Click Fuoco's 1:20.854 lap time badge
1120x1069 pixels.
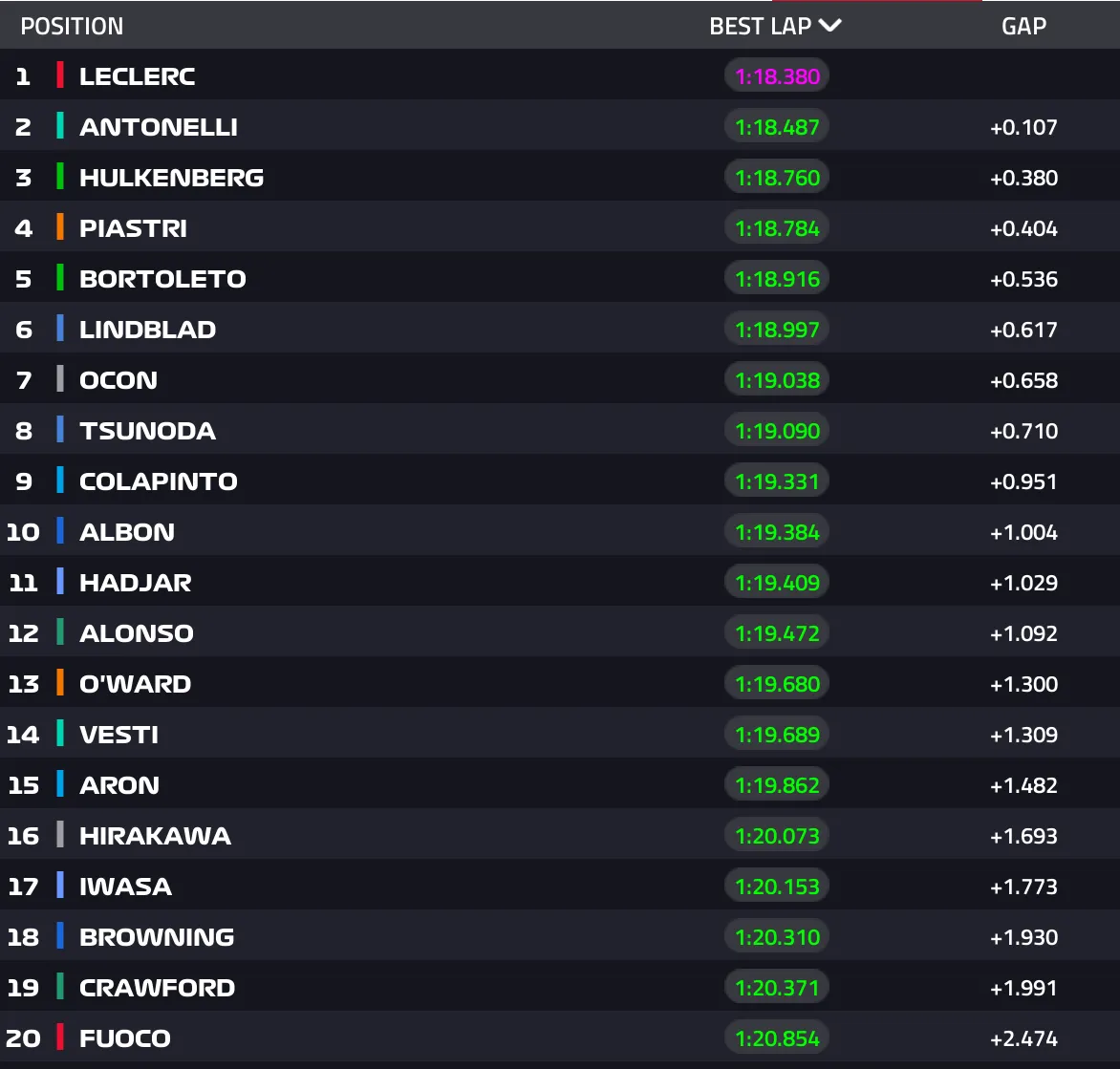click(x=777, y=1038)
